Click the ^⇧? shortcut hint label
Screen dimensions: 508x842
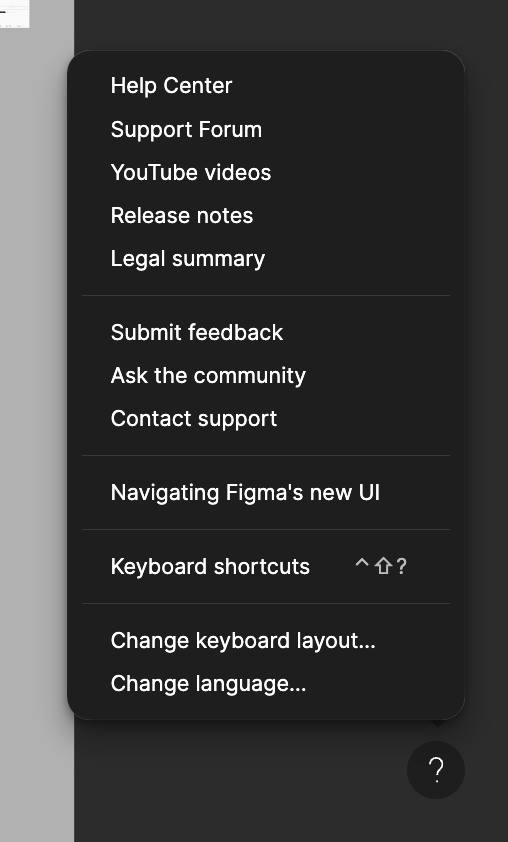pyautogui.click(x=381, y=566)
